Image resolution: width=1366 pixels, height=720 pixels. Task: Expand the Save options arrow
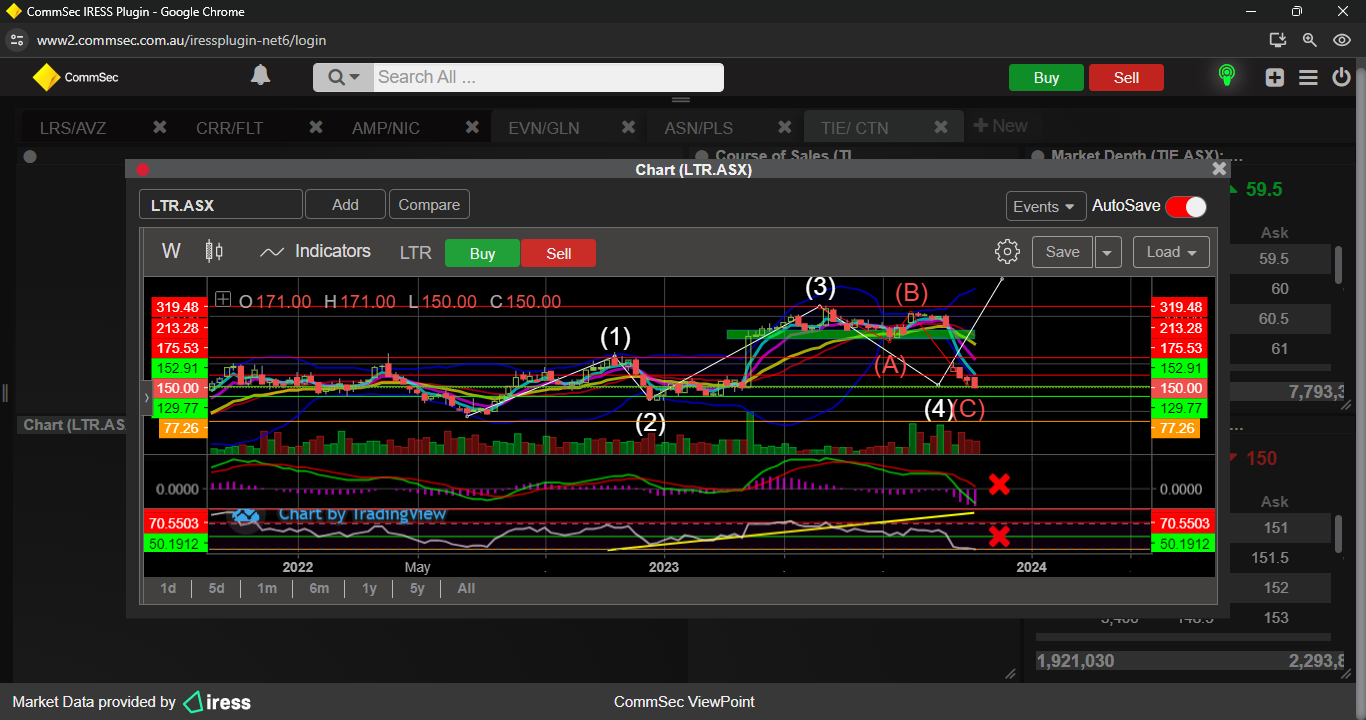(x=1108, y=253)
